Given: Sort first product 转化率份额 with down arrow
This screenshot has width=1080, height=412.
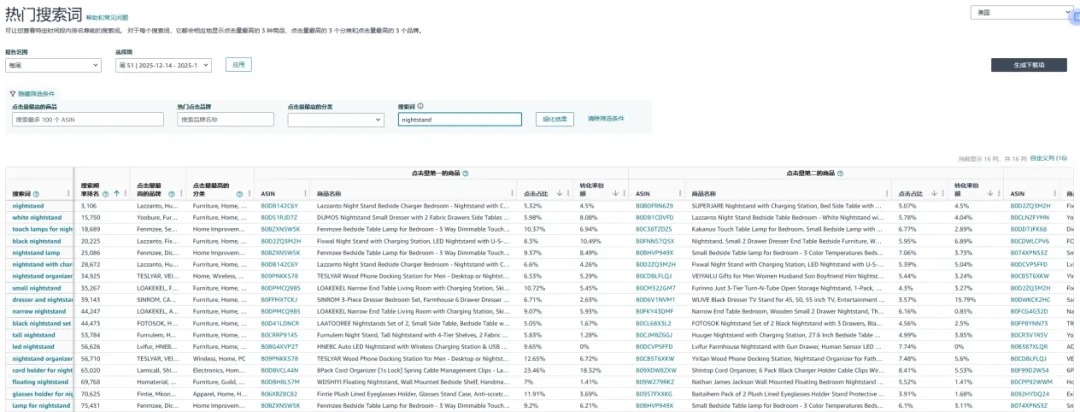Looking at the screenshot, I should 614,194.
